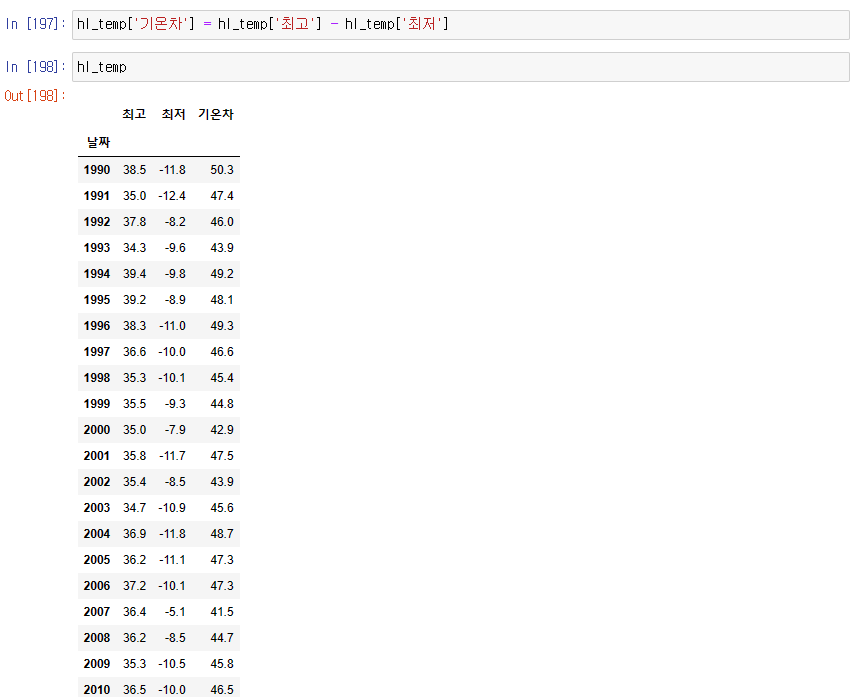Select the In [197] prompt label
861x697 pixels.
(35, 24)
